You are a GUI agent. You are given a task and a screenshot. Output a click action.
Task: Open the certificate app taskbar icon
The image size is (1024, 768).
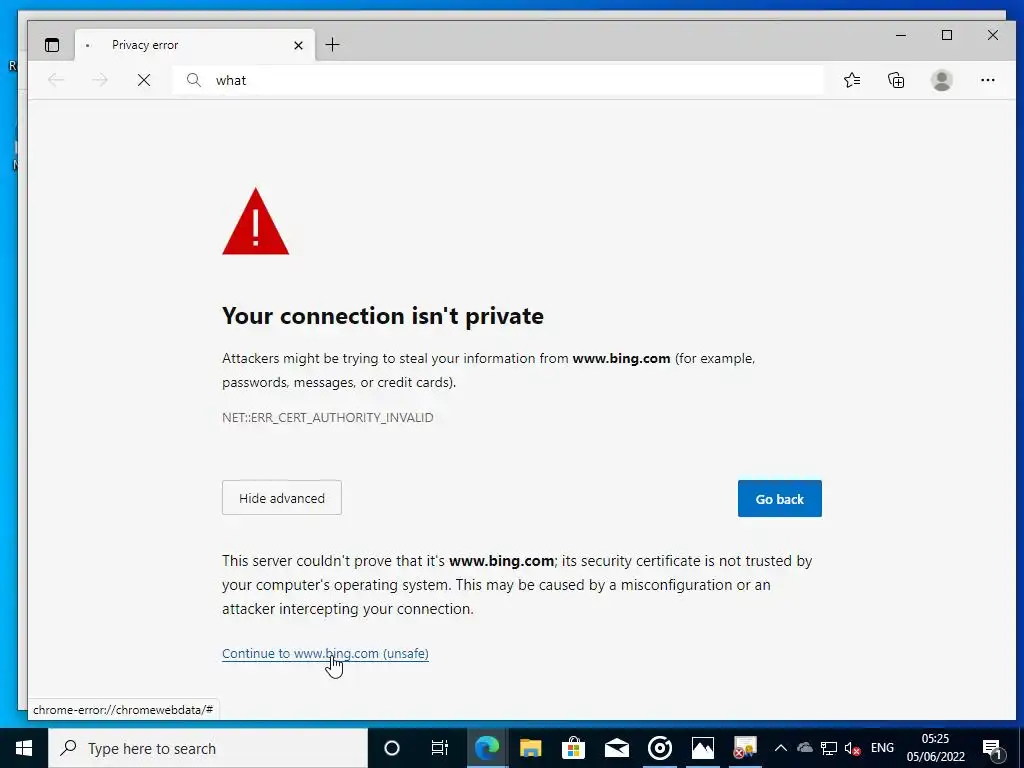744,748
